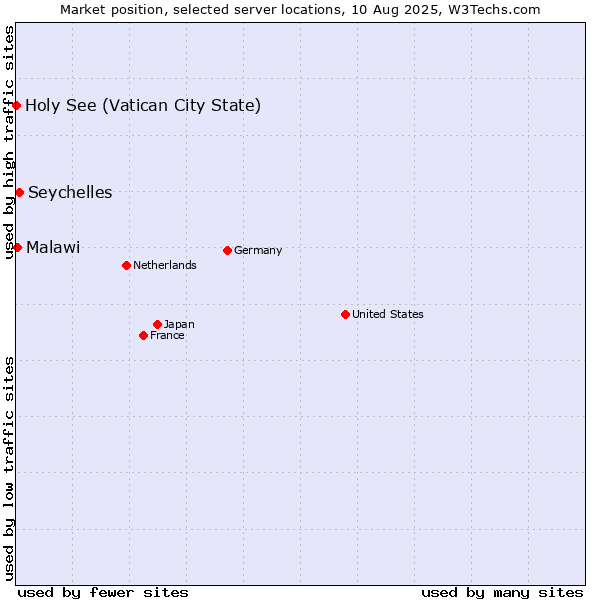Viewport: 600px width, 600px height.
Task: Click the Seychelles red data marker
Action: 20,192
